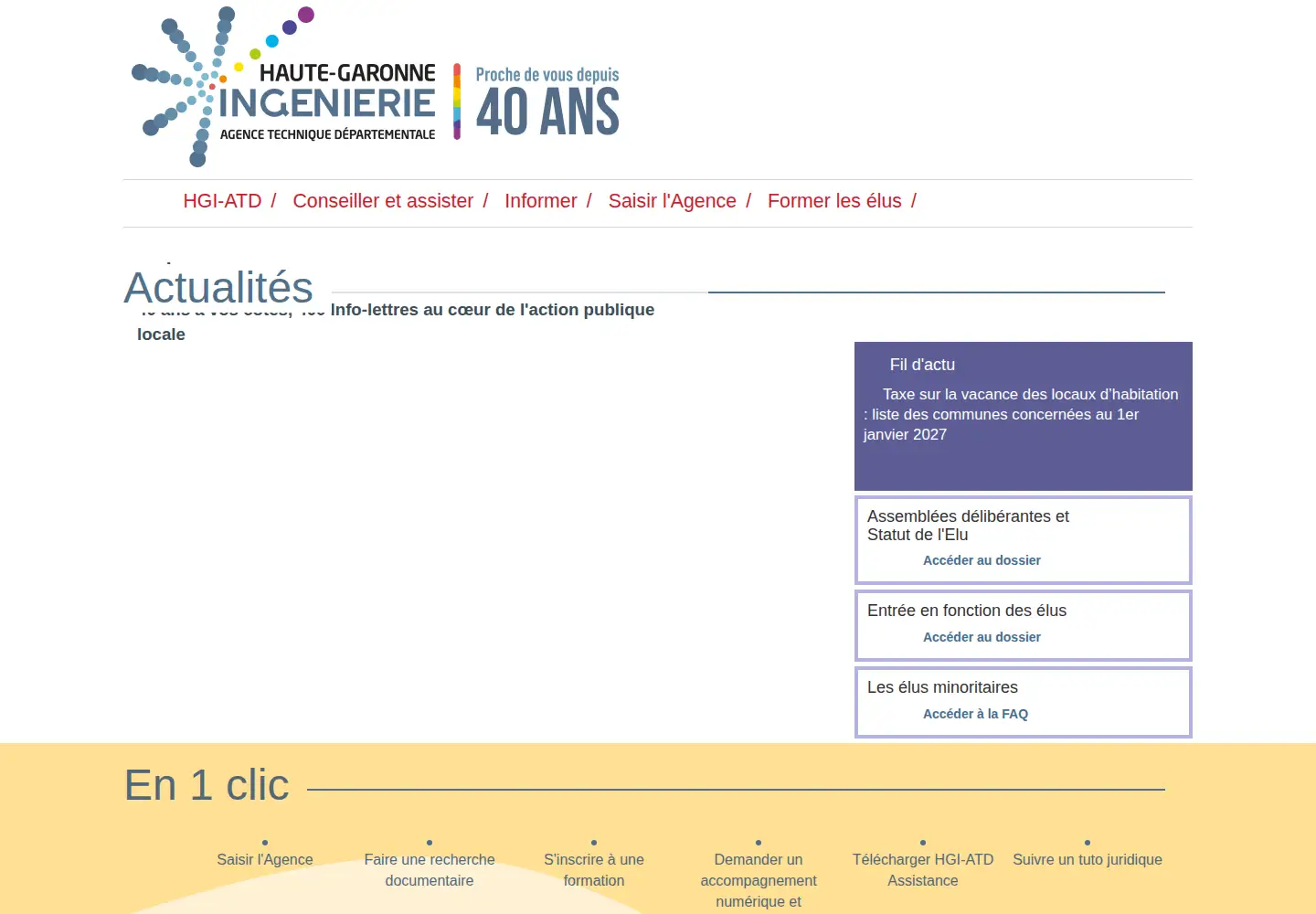
Task: Click S'inscrire à une formation shortcut
Action: click(x=594, y=870)
